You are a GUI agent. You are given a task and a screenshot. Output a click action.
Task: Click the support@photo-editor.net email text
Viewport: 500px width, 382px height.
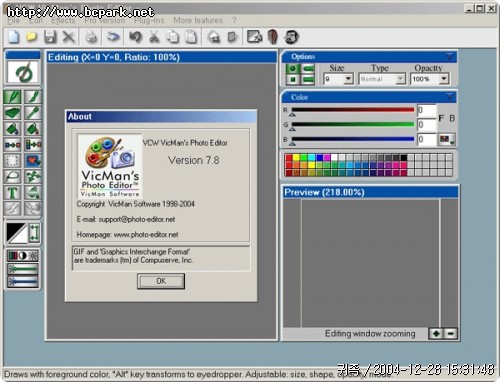point(137,219)
